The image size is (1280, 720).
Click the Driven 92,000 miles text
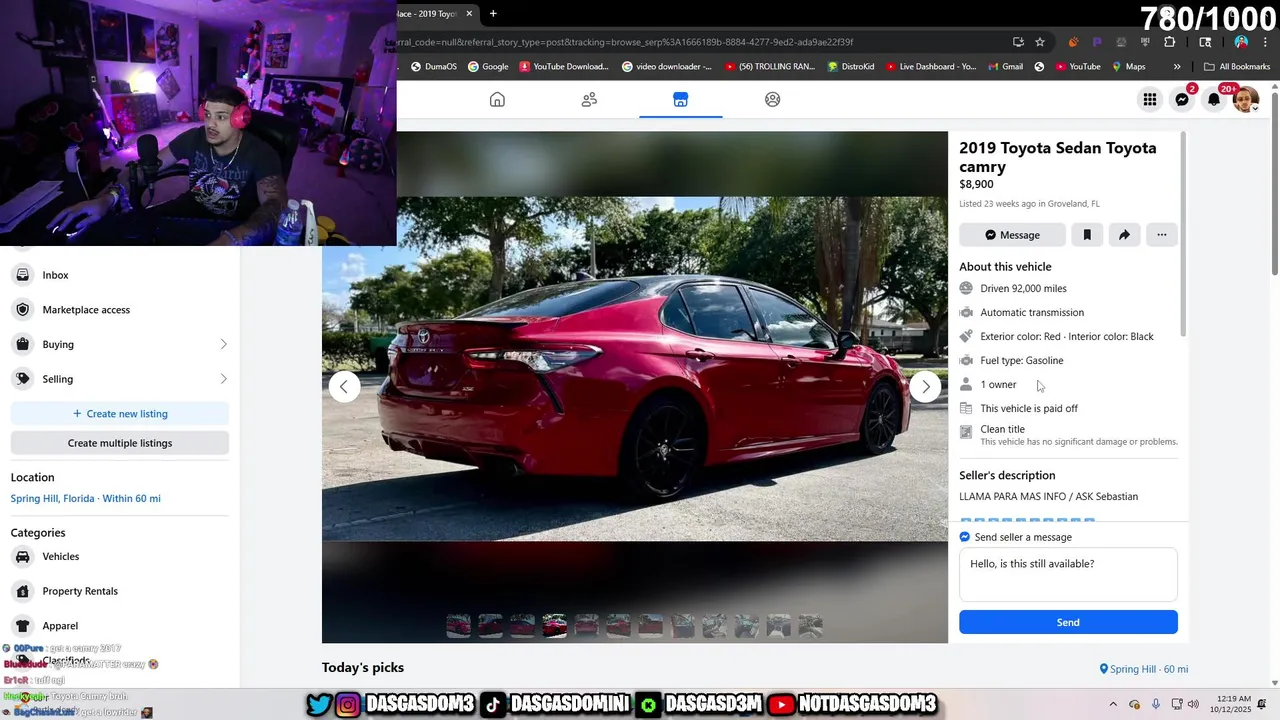coord(1023,288)
